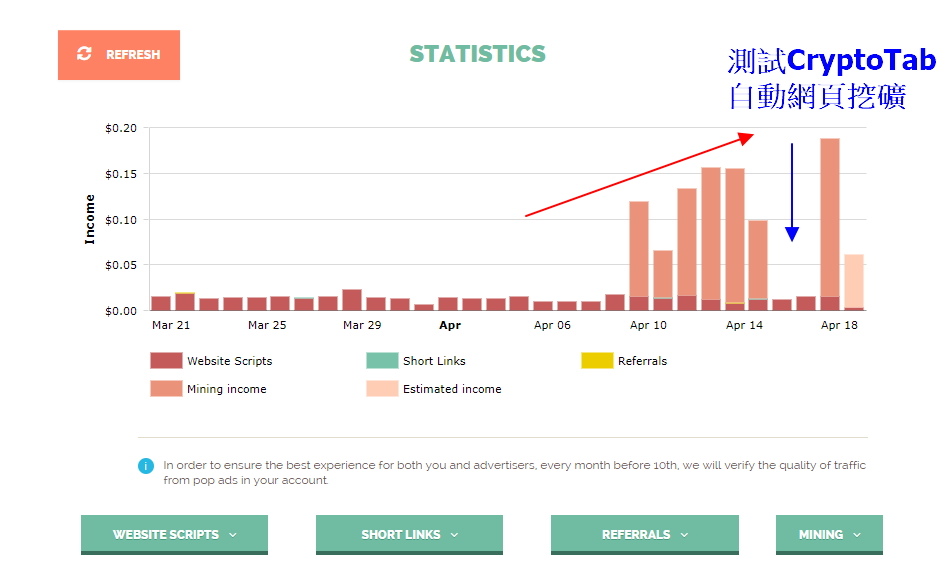
Task: Click the Mar 29 website scripts bar
Action: tap(352, 300)
